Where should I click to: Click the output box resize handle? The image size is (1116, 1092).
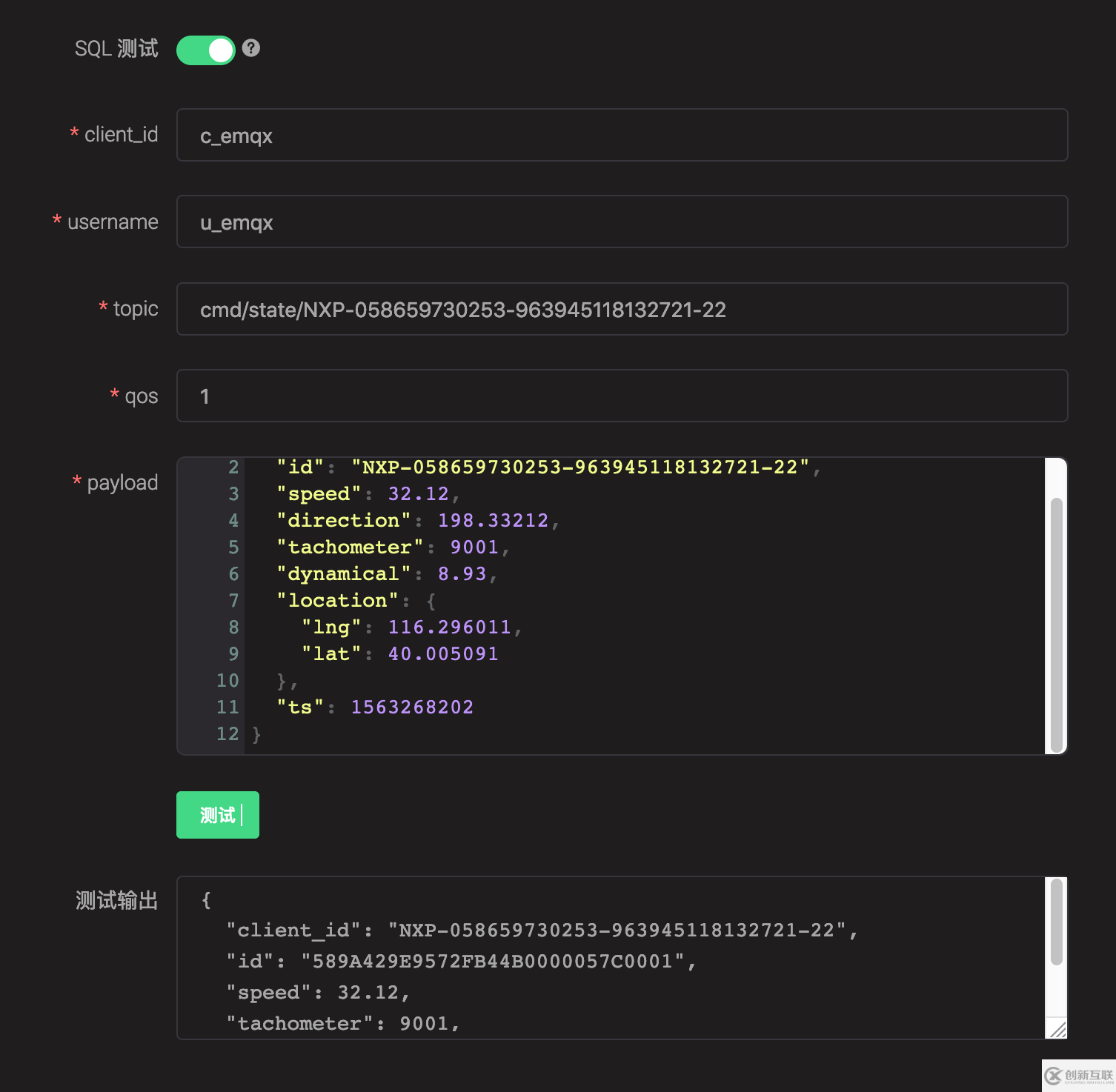click(1057, 1029)
